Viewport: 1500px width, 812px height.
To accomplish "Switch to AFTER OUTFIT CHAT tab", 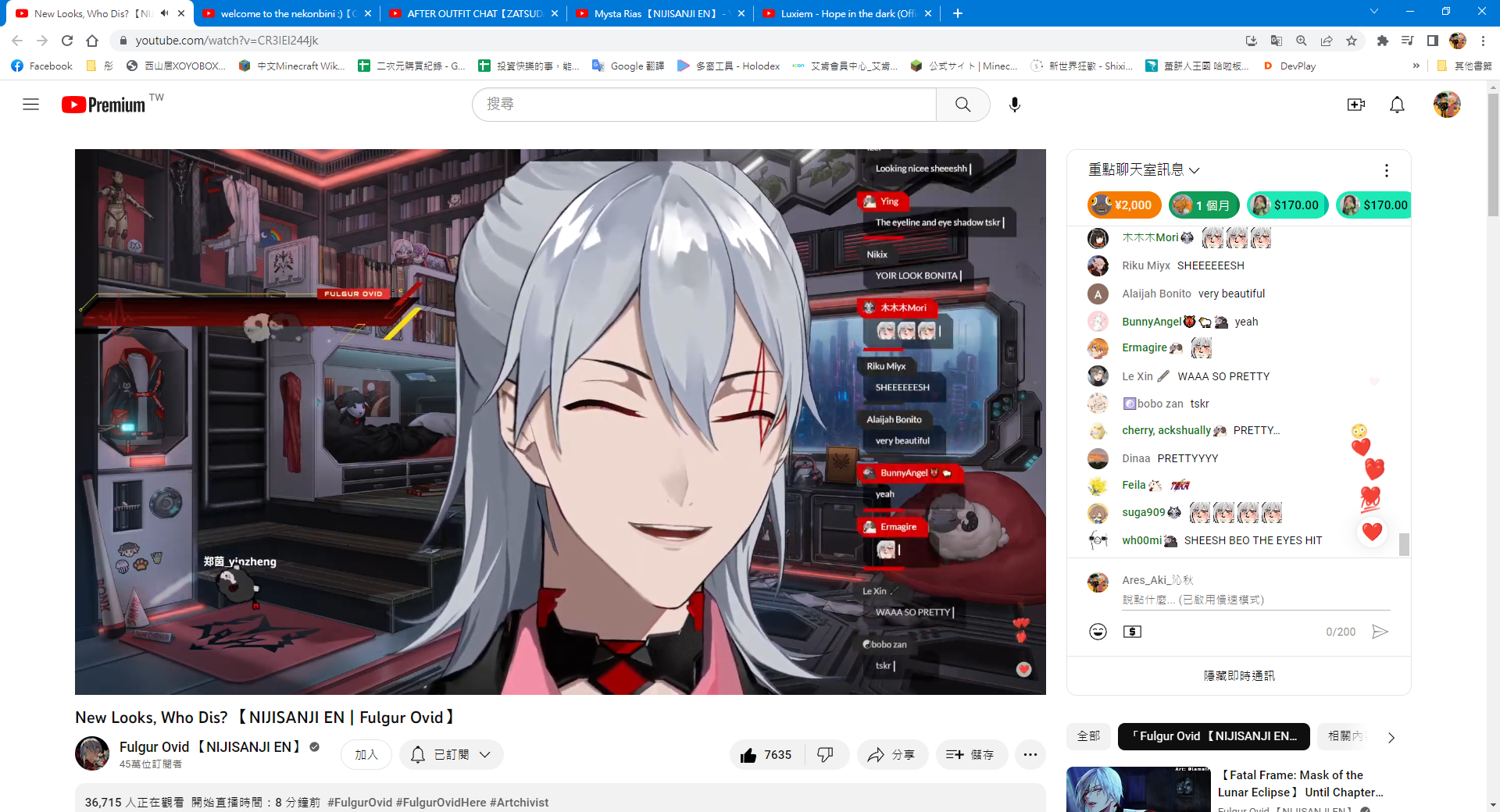I will (473, 13).
